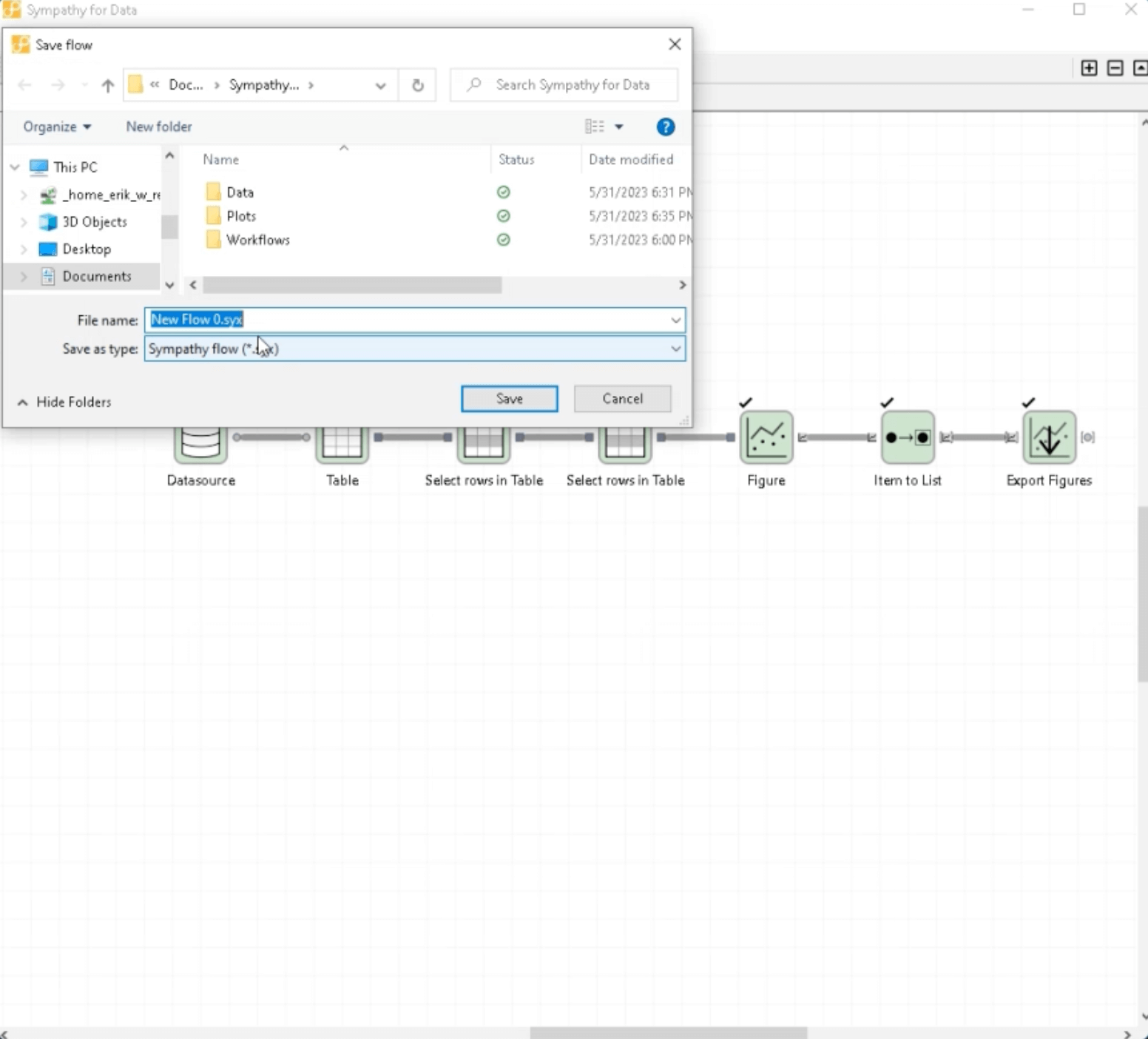Click the Select rows in Table node before Figure
This screenshot has height=1039, width=1148.
(x=625, y=444)
